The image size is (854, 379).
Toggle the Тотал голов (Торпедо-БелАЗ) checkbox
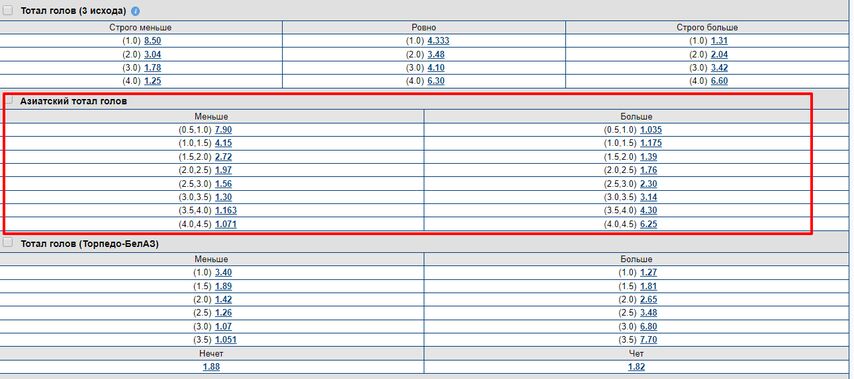pos(8,243)
